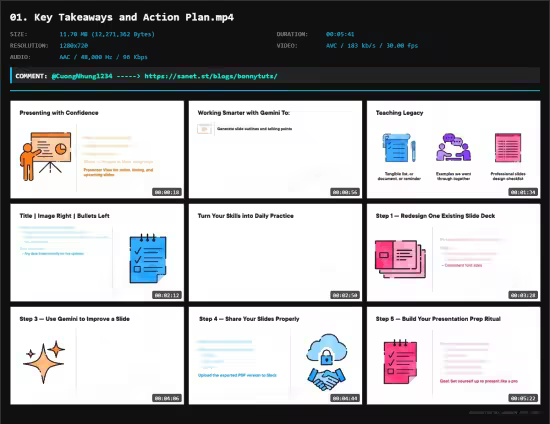Viewport: 550px width, 424px height.
Task: Click the pink notepad checklist icon in Step 5
Action: coord(400,362)
